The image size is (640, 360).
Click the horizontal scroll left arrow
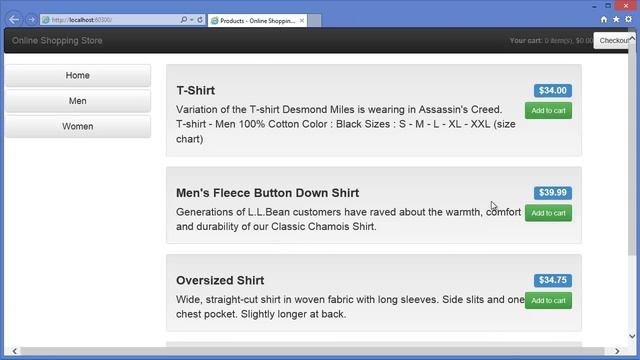[x=15, y=351]
